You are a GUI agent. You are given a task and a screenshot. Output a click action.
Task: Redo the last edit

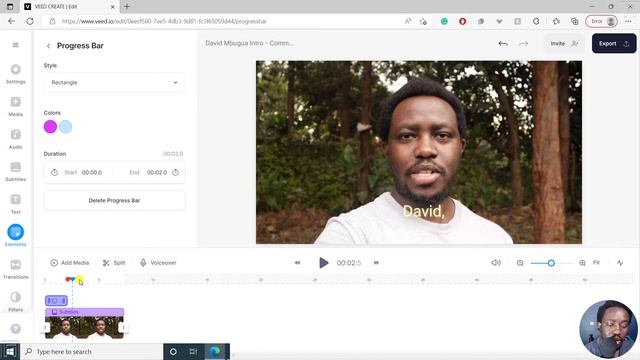(x=523, y=44)
